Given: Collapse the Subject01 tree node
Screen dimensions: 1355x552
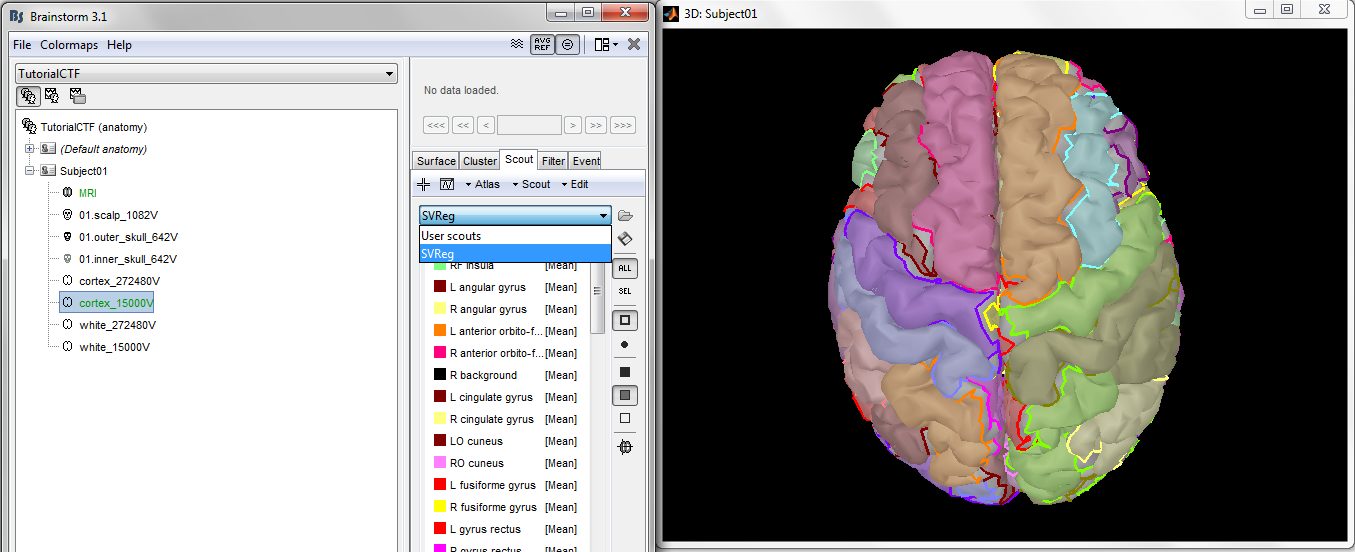Looking at the screenshot, I should pos(30,171).
